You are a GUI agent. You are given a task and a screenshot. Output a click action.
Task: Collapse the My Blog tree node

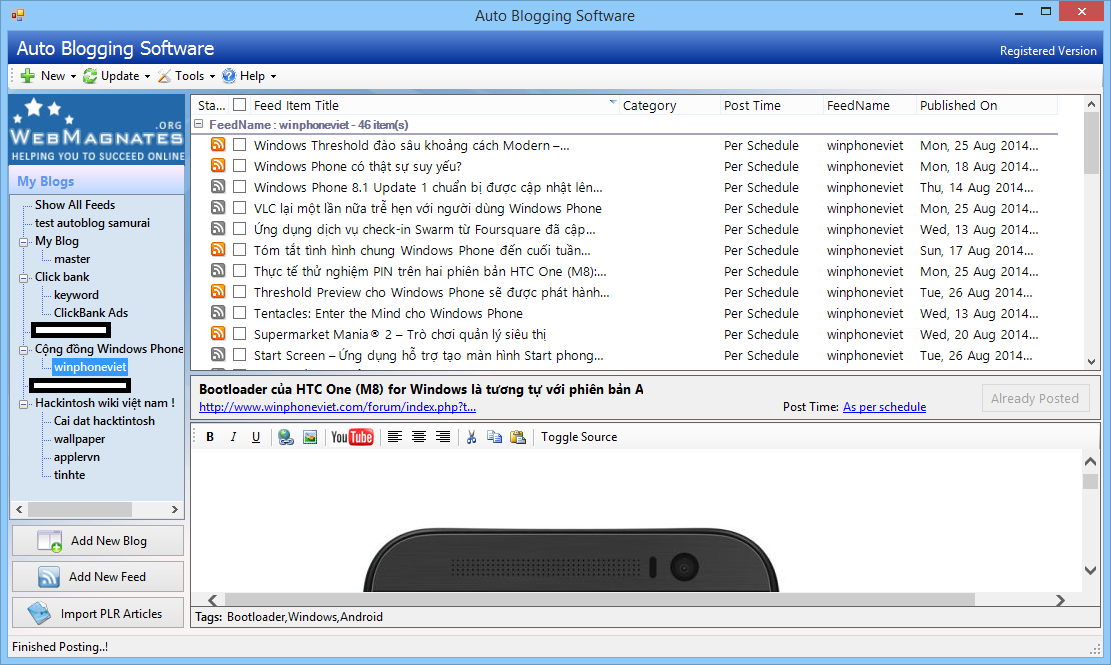pyautogui.click(x=23, y=241)
